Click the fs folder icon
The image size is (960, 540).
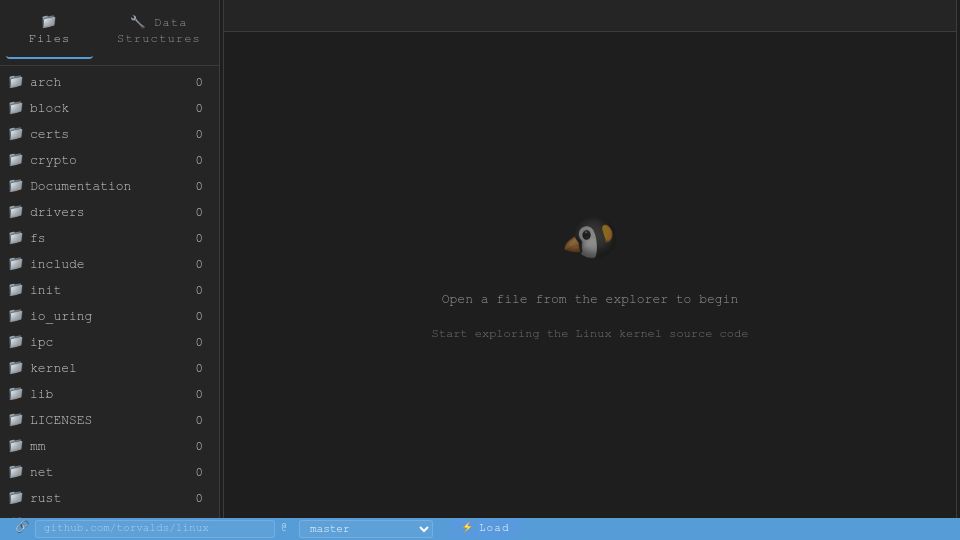tap(16, 238)
